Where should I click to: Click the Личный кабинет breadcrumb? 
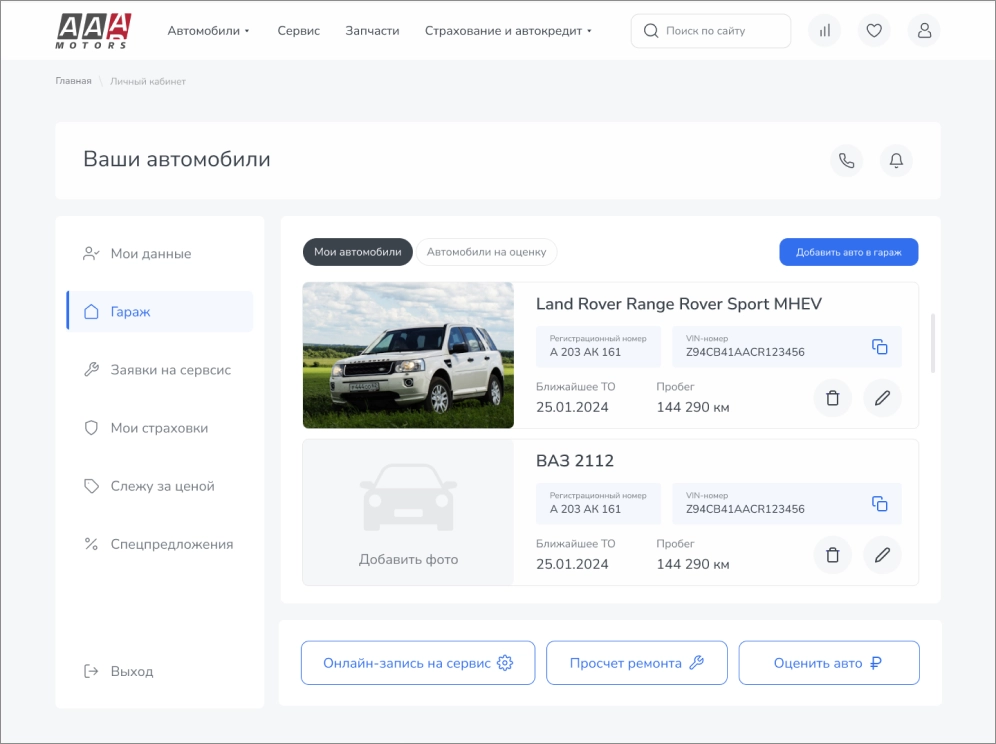(x=148, y=81)
